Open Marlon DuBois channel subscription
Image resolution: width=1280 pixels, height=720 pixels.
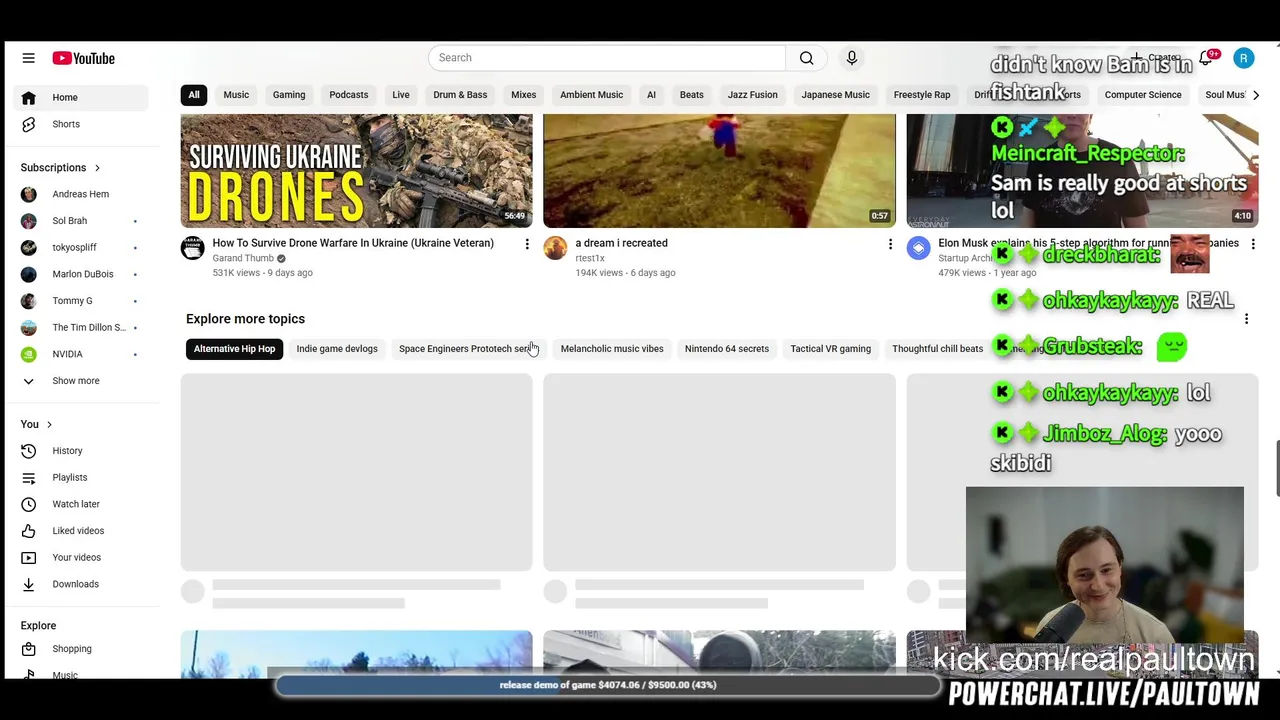82,274
